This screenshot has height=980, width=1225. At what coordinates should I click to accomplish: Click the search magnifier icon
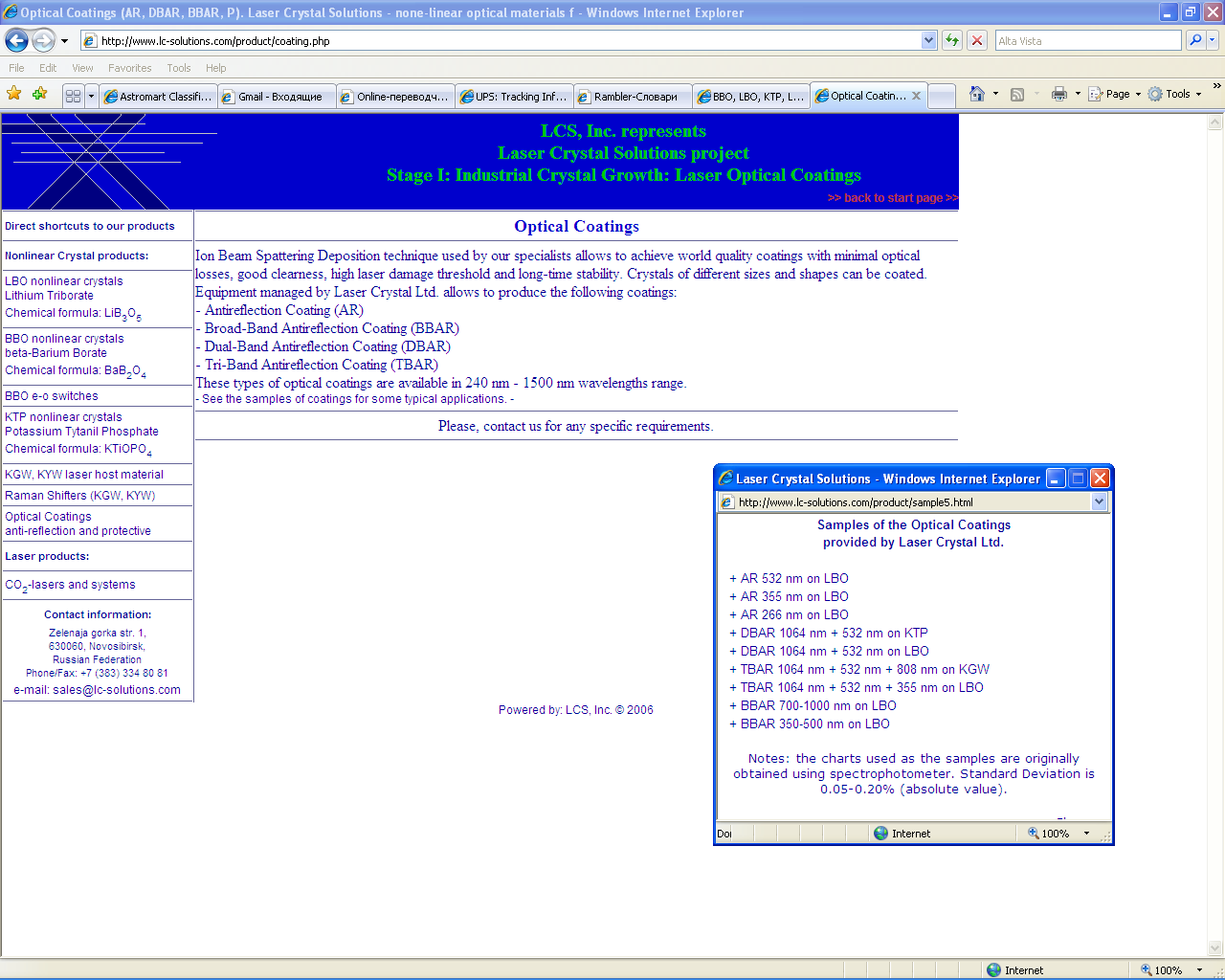pos(1194,40)
